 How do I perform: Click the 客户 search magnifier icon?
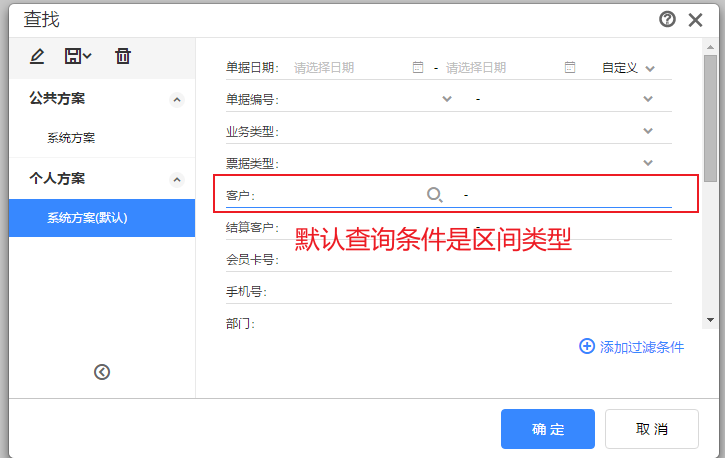pos(435,195)
